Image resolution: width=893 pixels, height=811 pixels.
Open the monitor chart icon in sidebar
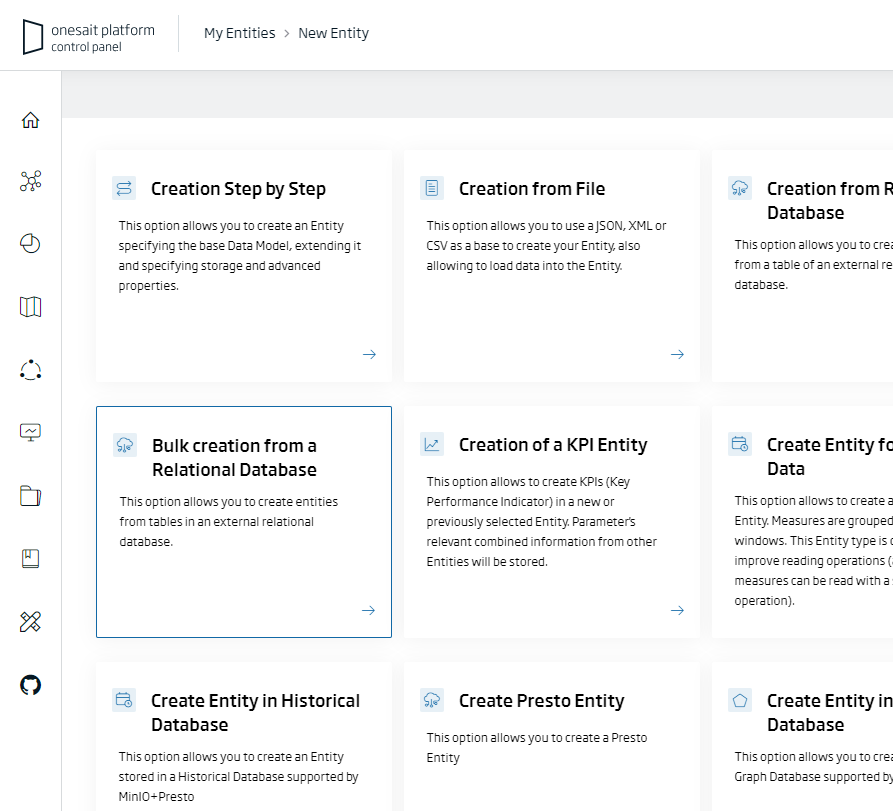[x=31, y=432]
